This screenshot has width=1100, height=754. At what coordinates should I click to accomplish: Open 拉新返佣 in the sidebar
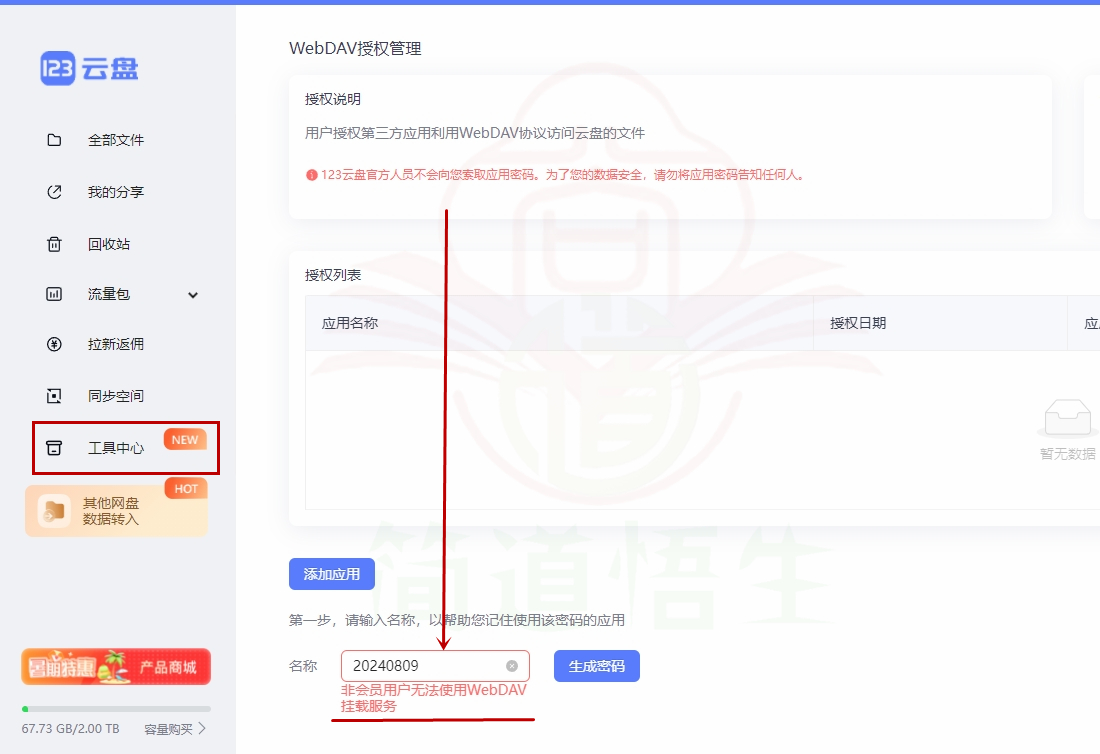pyautogui.click(x=116, y=344)
